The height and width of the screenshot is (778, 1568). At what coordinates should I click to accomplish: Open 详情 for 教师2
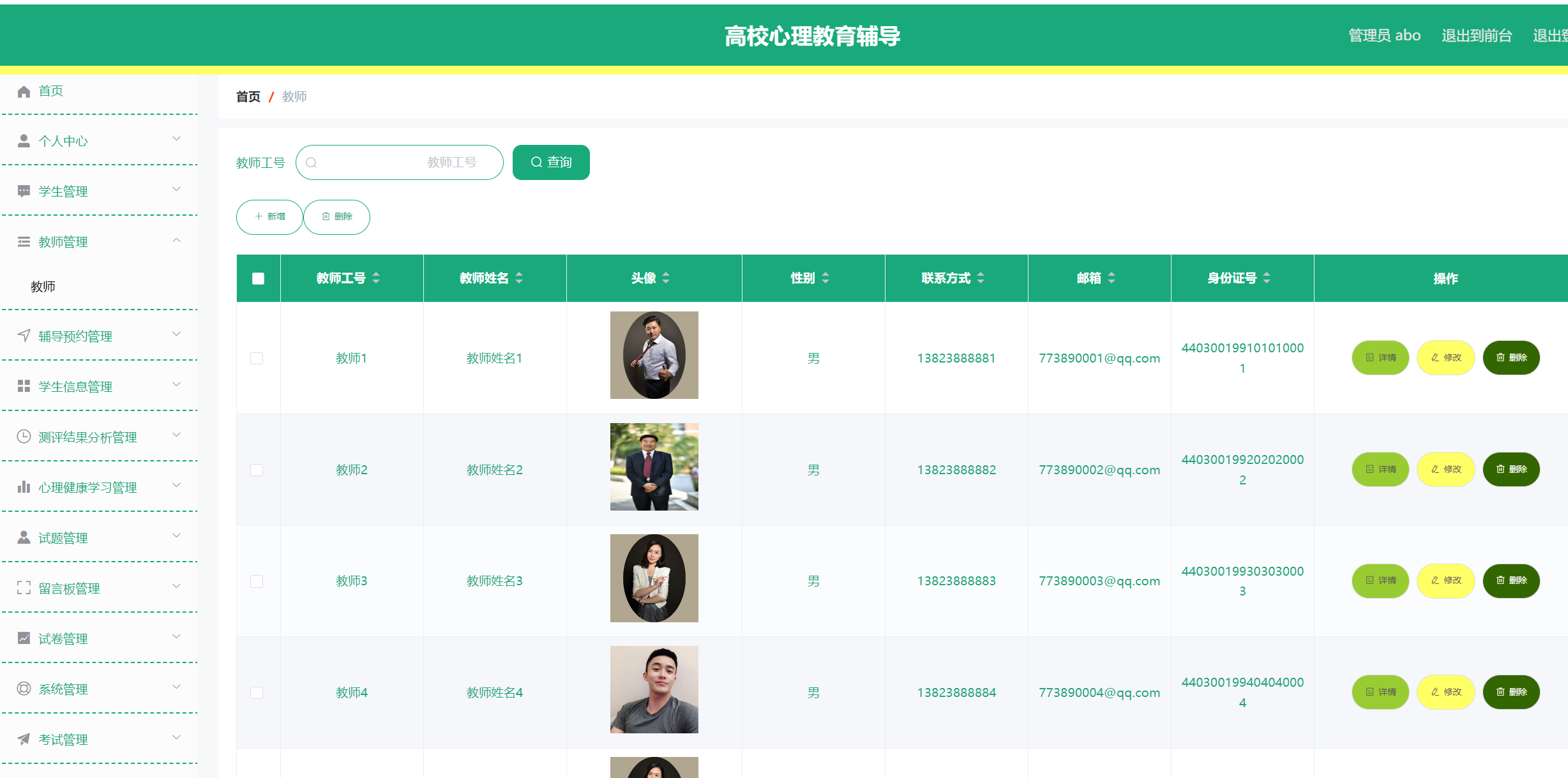tap(1380, 469)
